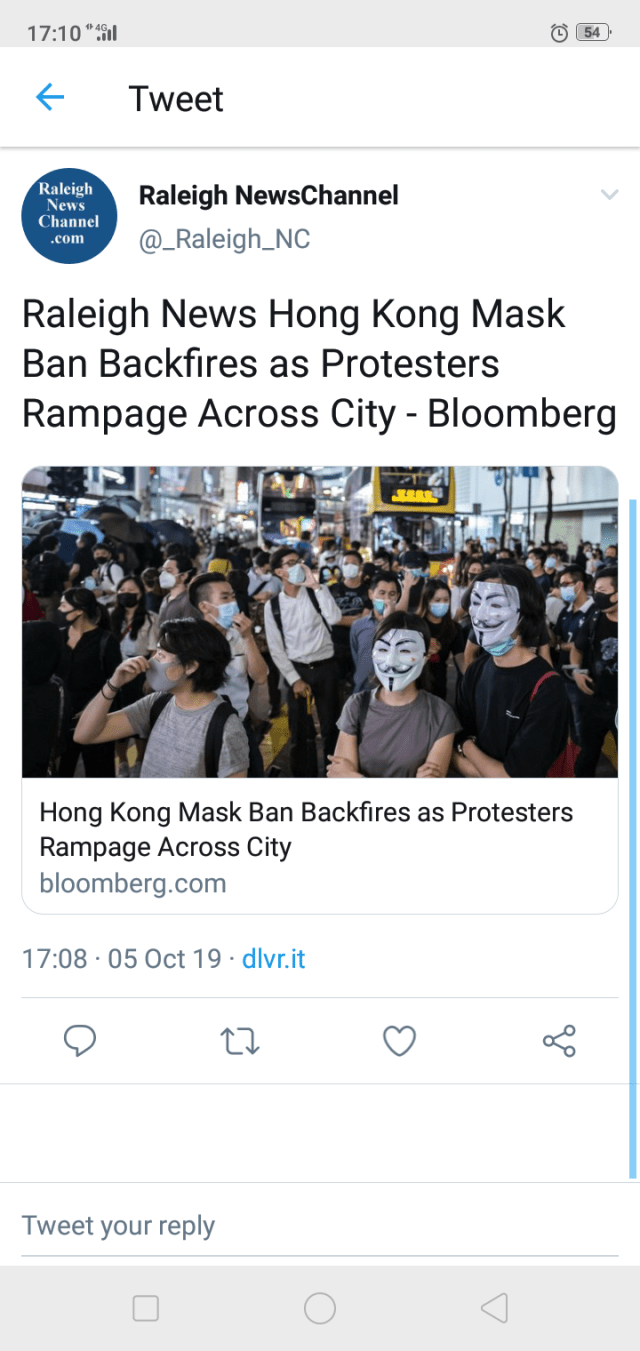Open the protest photo thumbnail

pos(320,622)
